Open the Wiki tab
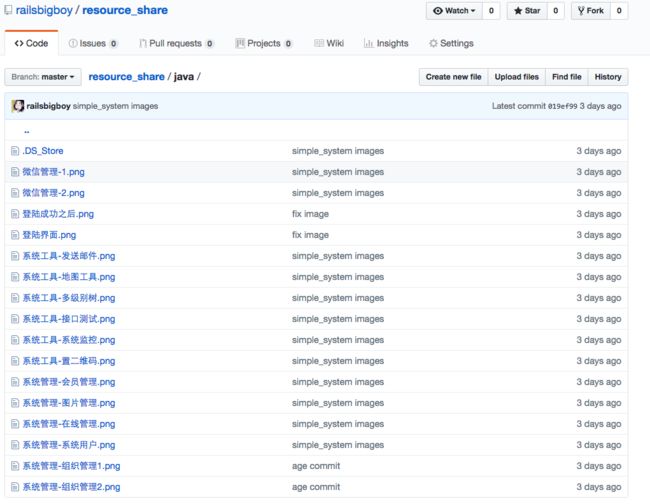Image resolution: width=650 pixels, height=504 pixels. [329, 43]
